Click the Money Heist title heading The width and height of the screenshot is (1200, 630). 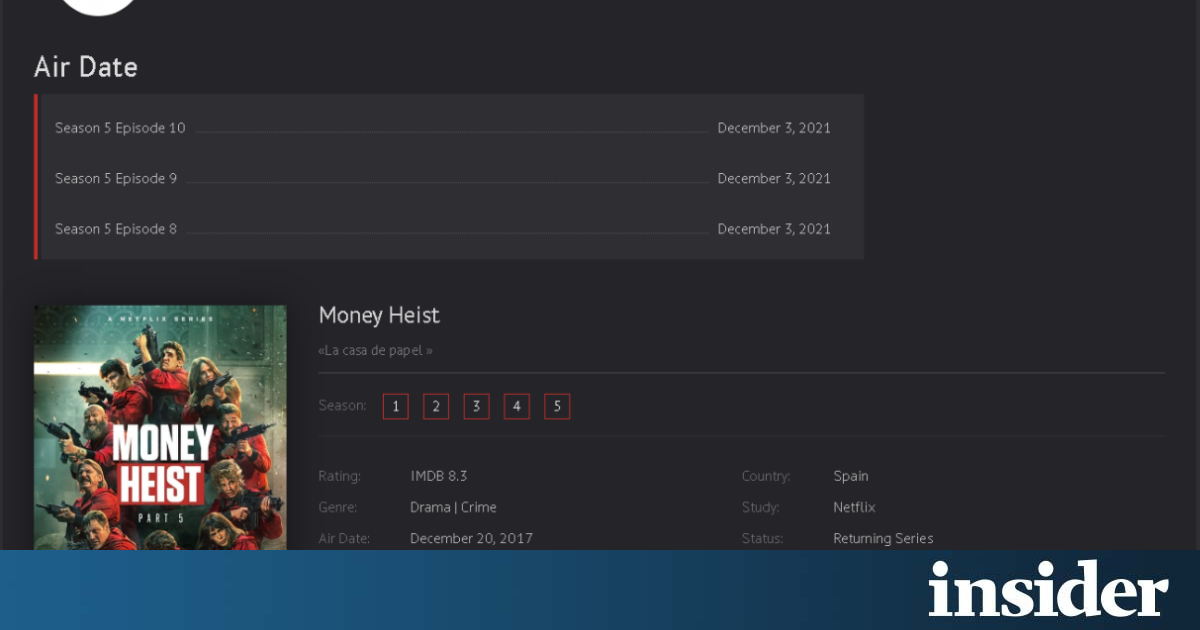(379, 315)
